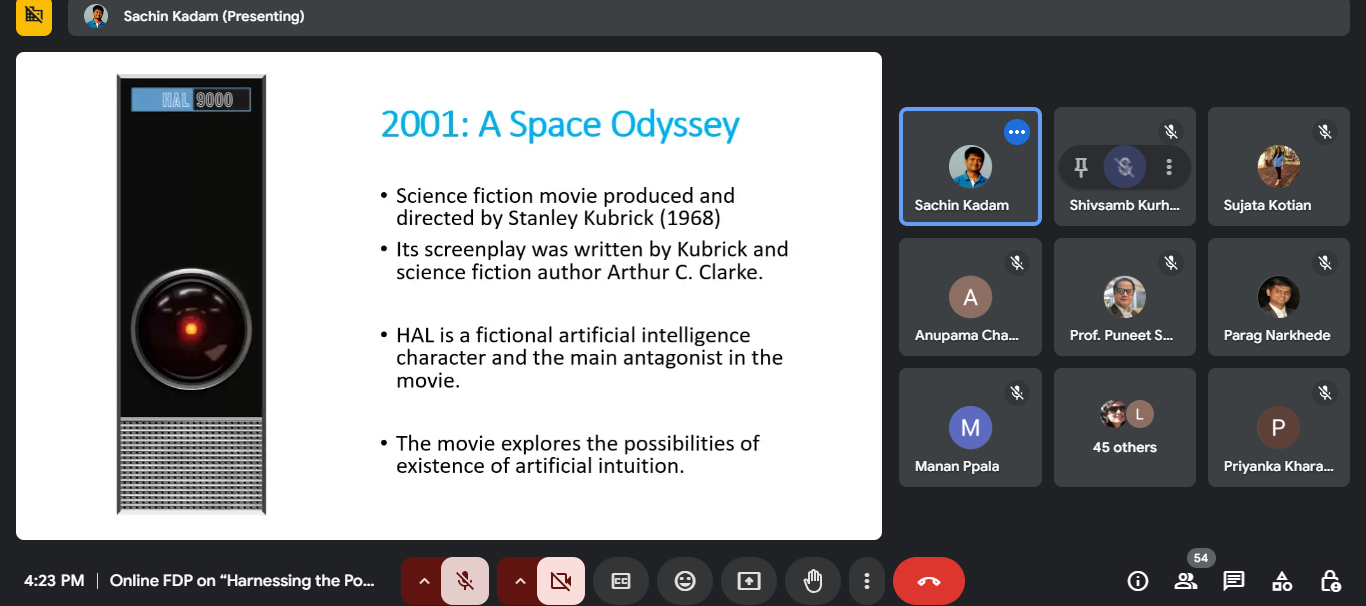Open the emoji reactions picker
This screenshot has width=1366, height=606.
(685, 581)
